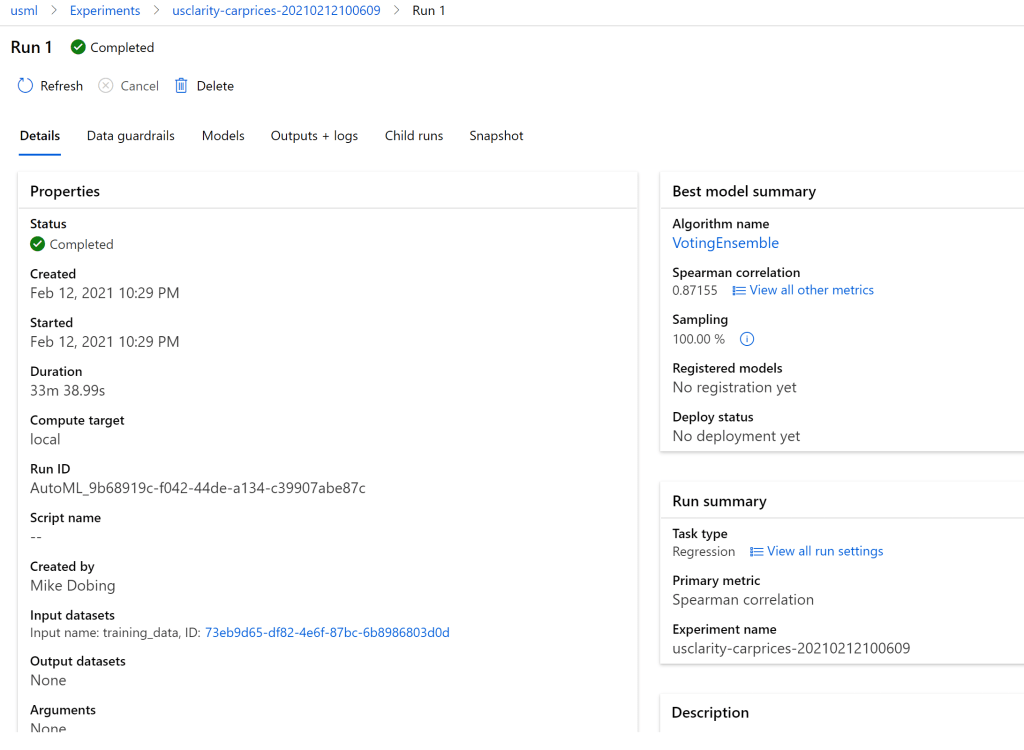Click the list icon beside View all run settings
Image resolution: width=1024 pixels, height=750 pixels.
(x=757, y=552)
